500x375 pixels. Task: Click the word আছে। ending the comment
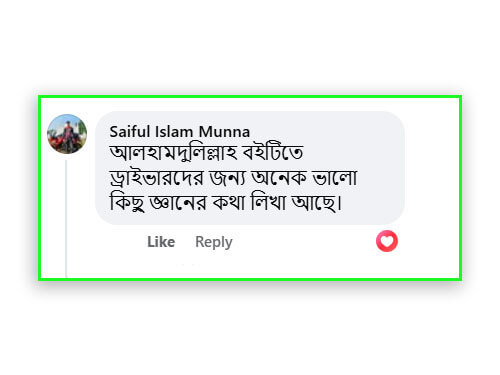coord(317,203)
